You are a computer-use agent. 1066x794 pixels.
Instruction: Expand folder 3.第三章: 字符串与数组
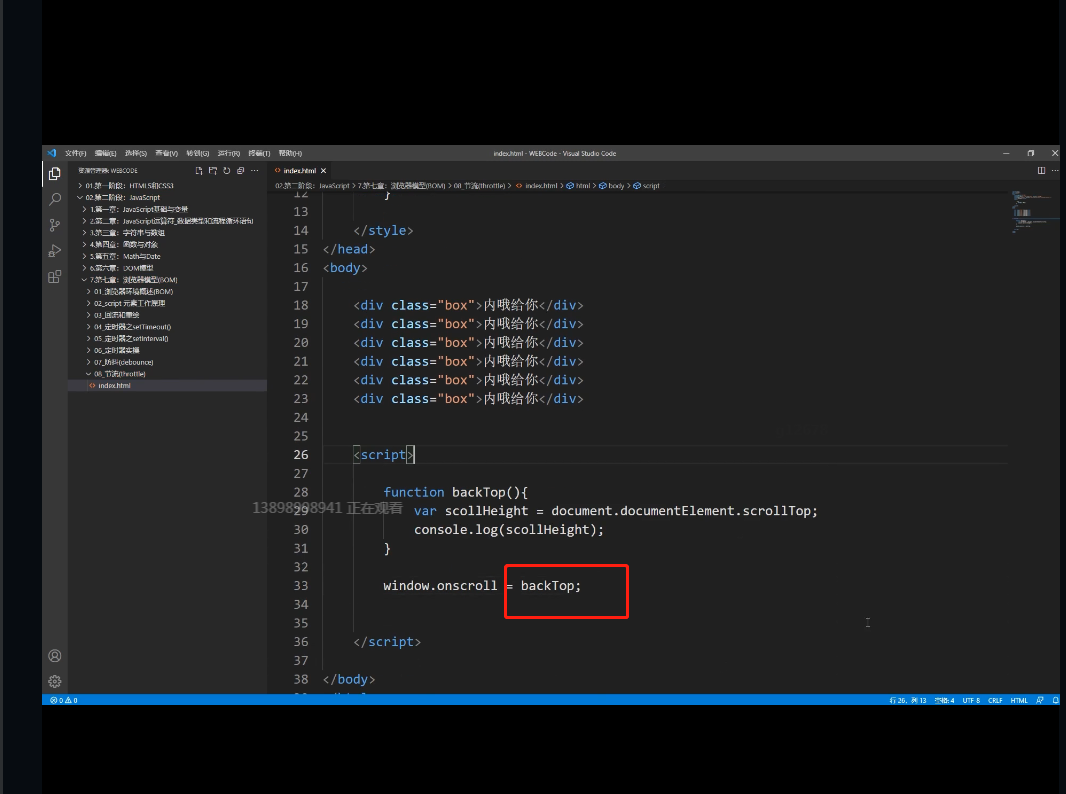coord(167,232)
